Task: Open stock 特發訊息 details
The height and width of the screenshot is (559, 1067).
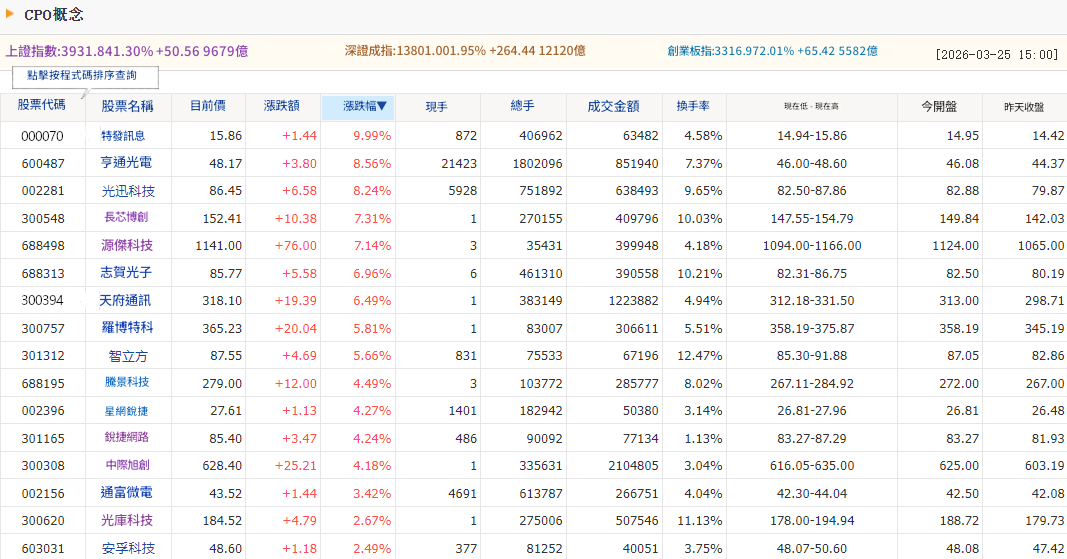Action: click(x=123, y=135)
